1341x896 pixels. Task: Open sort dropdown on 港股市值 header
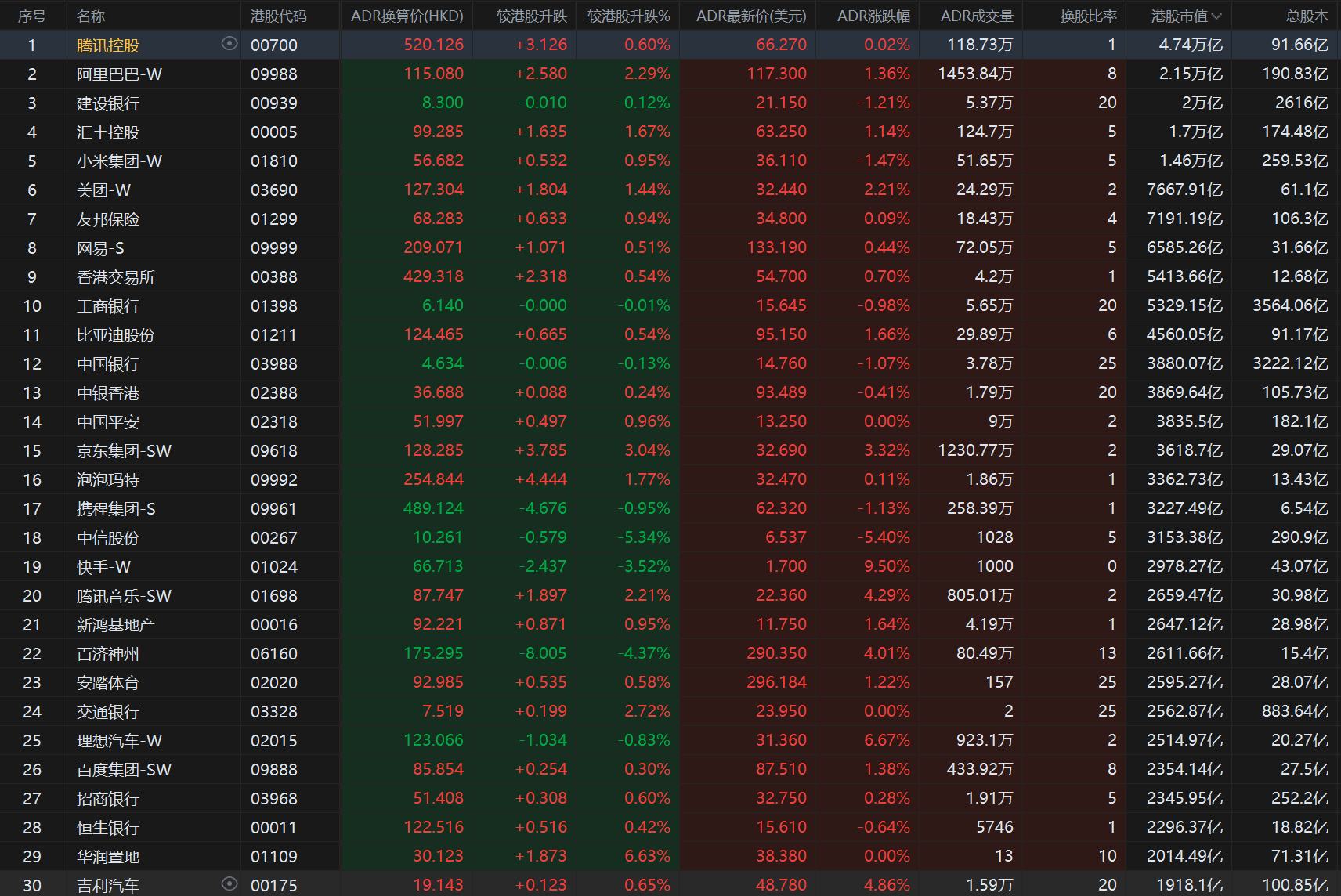tap(1216, 16)
